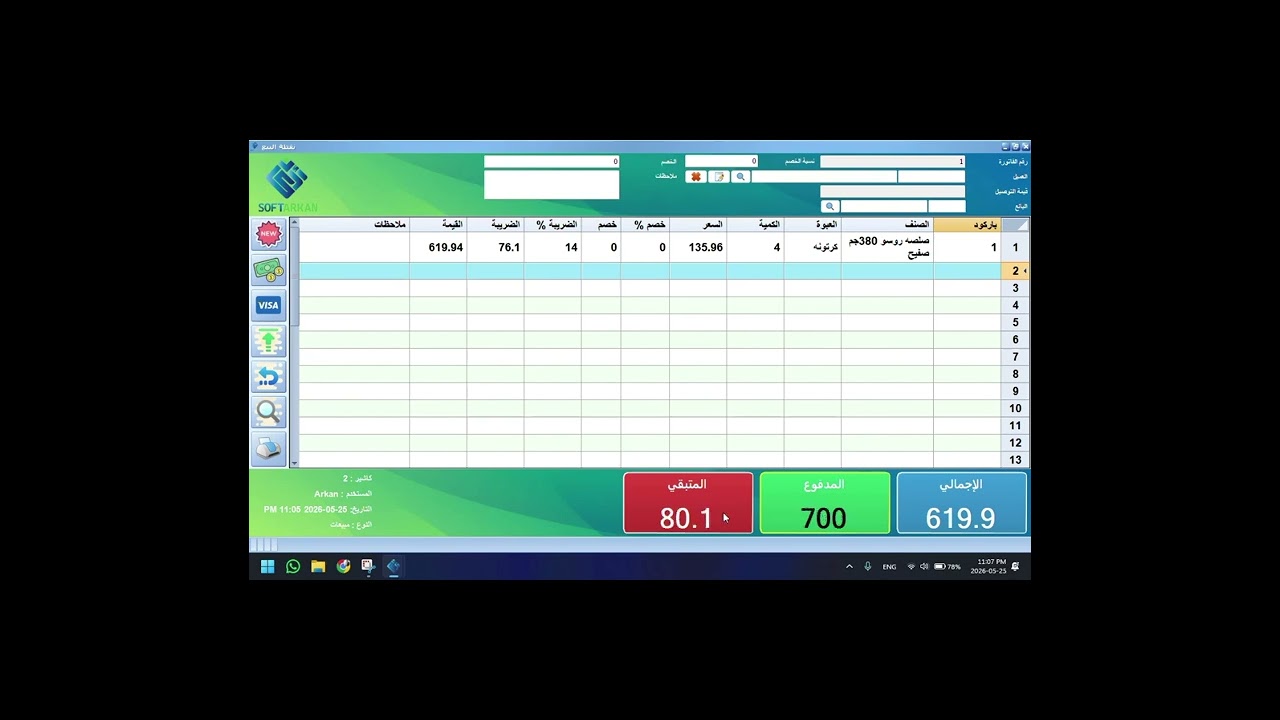
Task: Select row header number 2
Action: (1015, 271)
